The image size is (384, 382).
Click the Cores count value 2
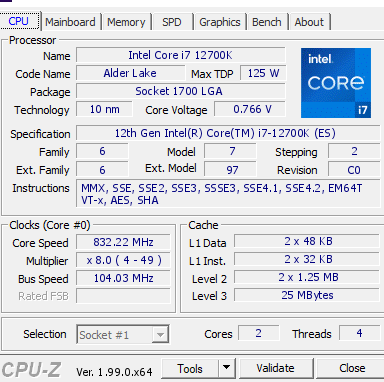pos(259,333)
